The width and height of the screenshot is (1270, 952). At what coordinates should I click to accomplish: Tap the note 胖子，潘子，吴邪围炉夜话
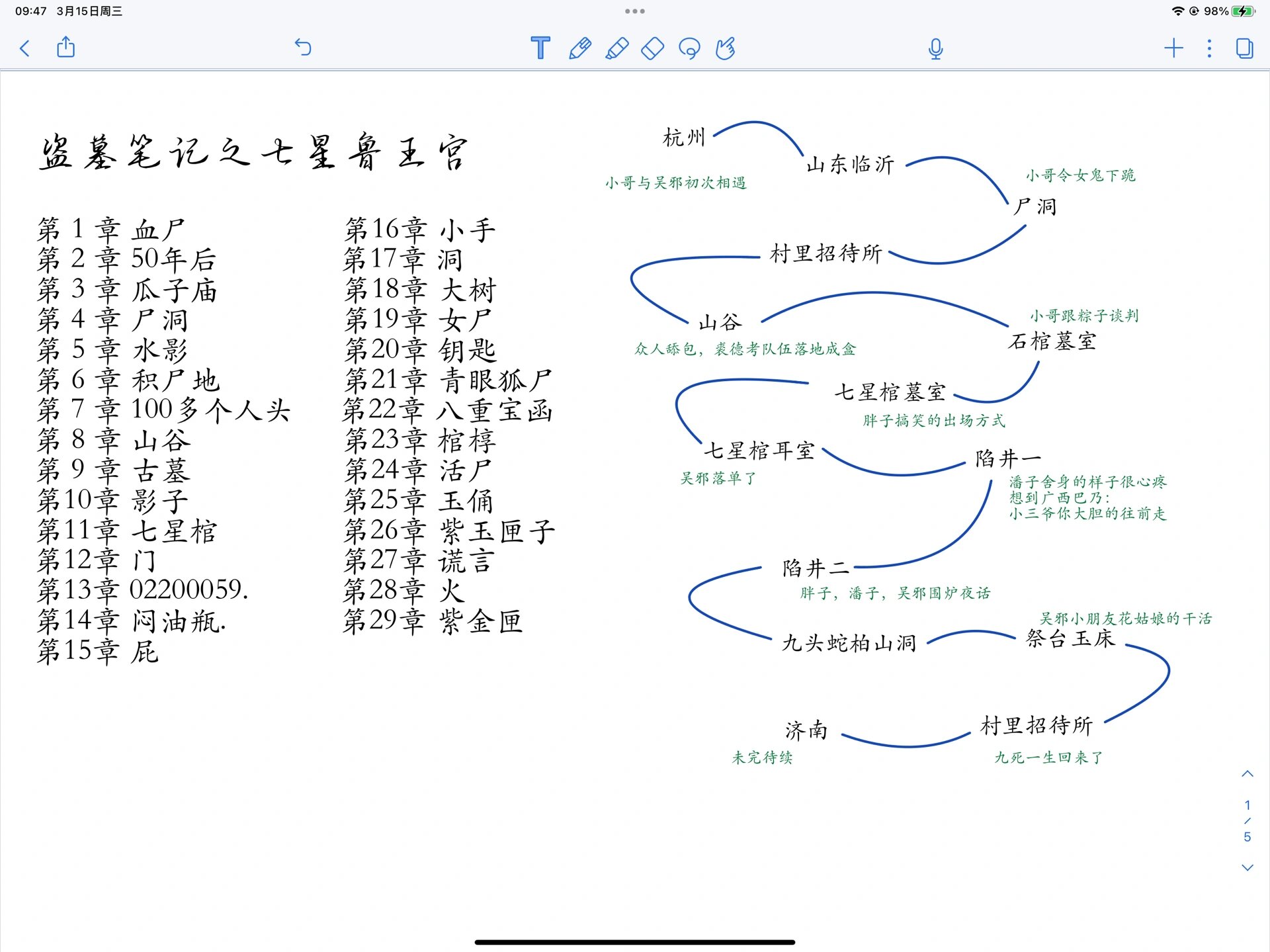(x=896, y=593)
